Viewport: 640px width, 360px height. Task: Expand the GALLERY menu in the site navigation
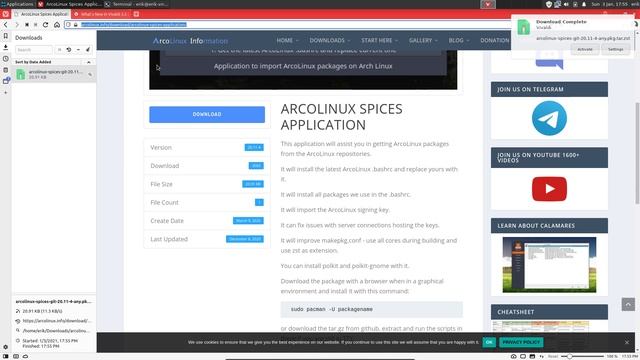(x=423, y=40)
